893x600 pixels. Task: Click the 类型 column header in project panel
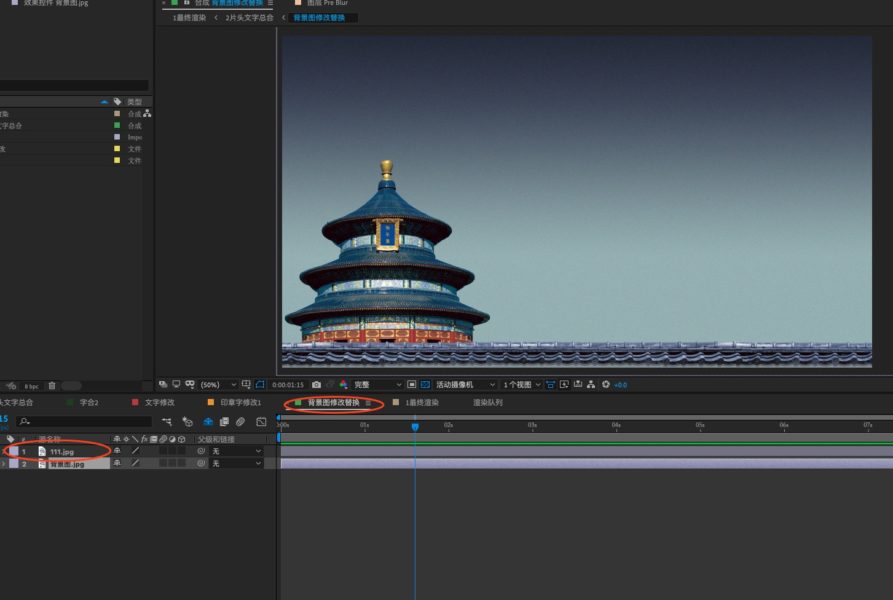(134, 102)
